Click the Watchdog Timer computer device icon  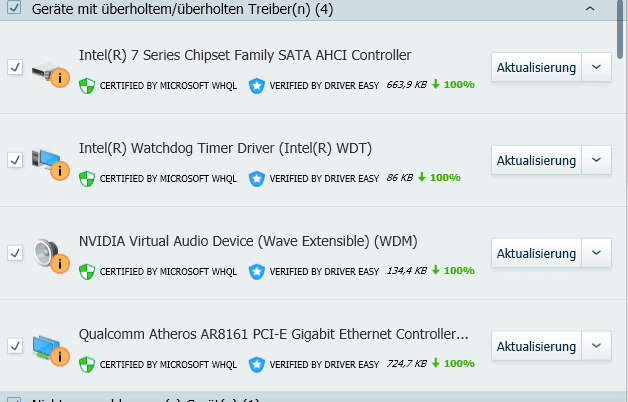50,165
